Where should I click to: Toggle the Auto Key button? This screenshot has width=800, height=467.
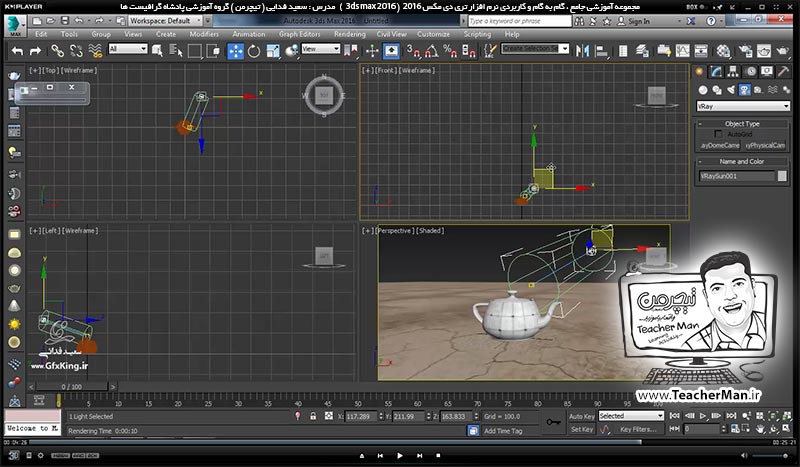click(582, 416)
